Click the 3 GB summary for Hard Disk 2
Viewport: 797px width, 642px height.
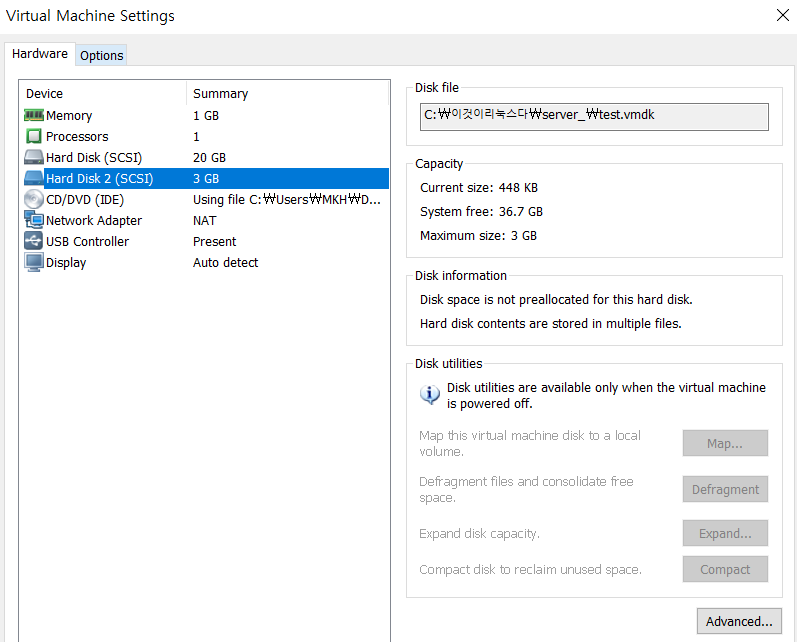pos(205,178)
